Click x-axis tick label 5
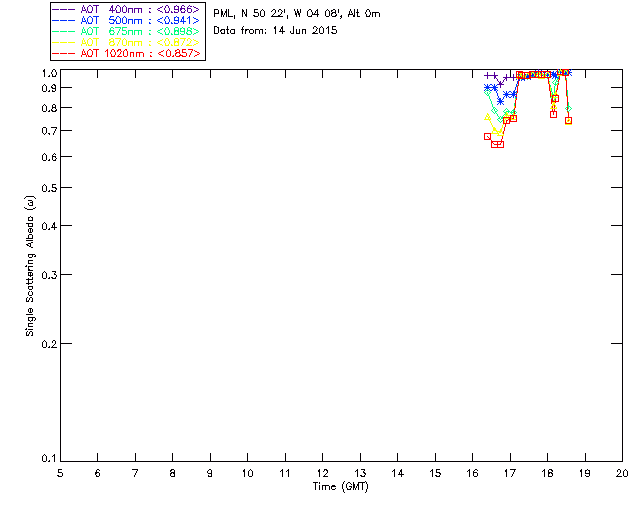The height and width of the screenshot is (512, 640). tap(60, 474)
